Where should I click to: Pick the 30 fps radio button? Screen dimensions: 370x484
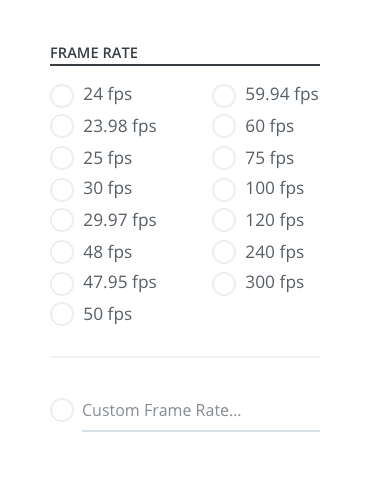pyautogui.click(x=62, y=190)
